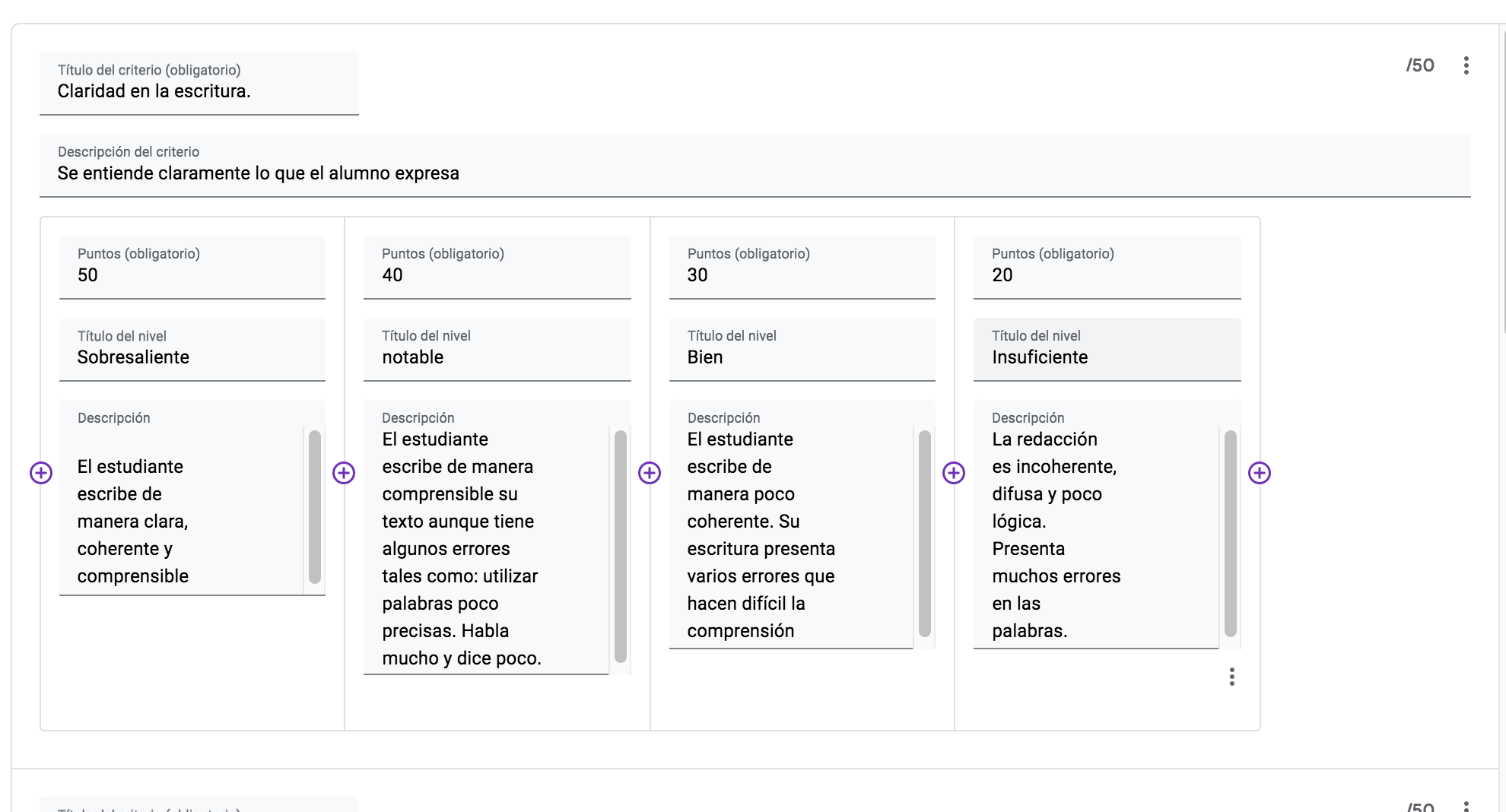Open criterion options three-dot menu
1506x812 pixels.
pos(1466,65)
